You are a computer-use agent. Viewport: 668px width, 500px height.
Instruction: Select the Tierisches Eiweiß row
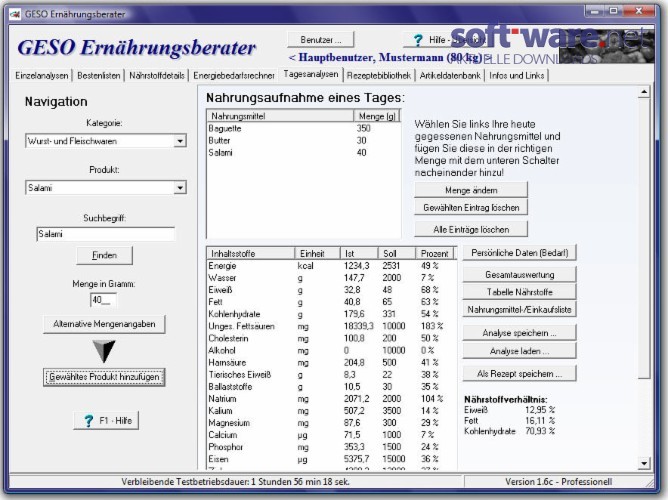331,375
